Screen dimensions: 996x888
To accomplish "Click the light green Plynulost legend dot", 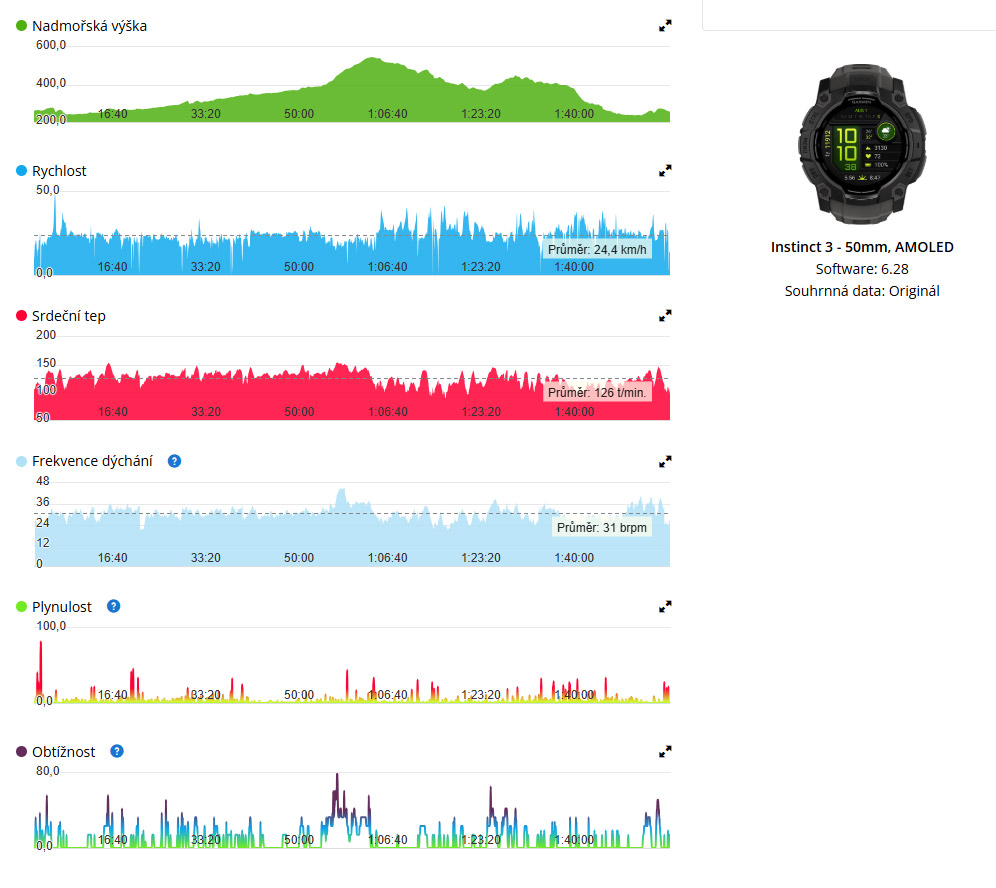I will coord(22,606).
